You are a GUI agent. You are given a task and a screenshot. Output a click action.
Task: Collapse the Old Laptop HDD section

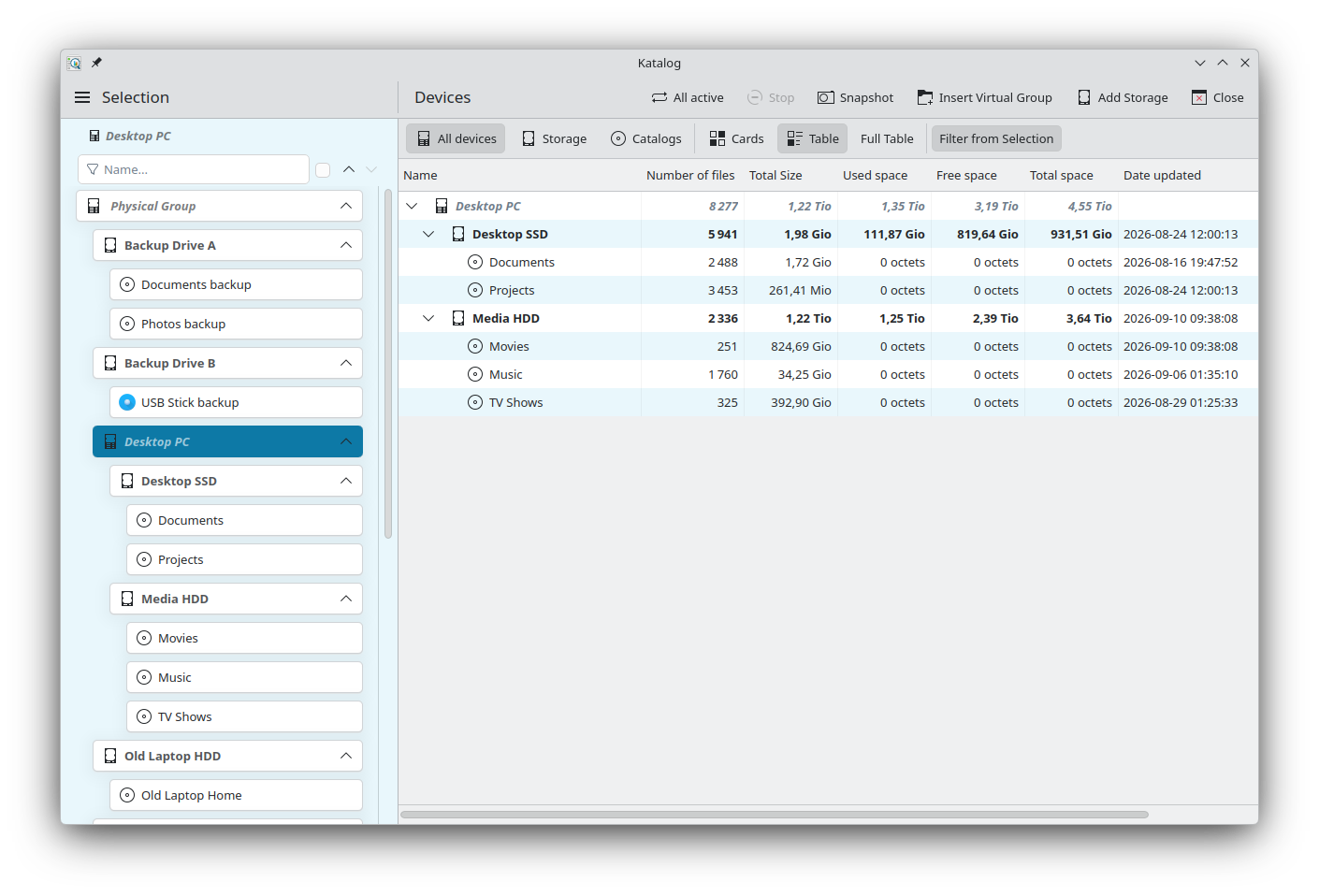pyautogui.click(x=346, y=756)
